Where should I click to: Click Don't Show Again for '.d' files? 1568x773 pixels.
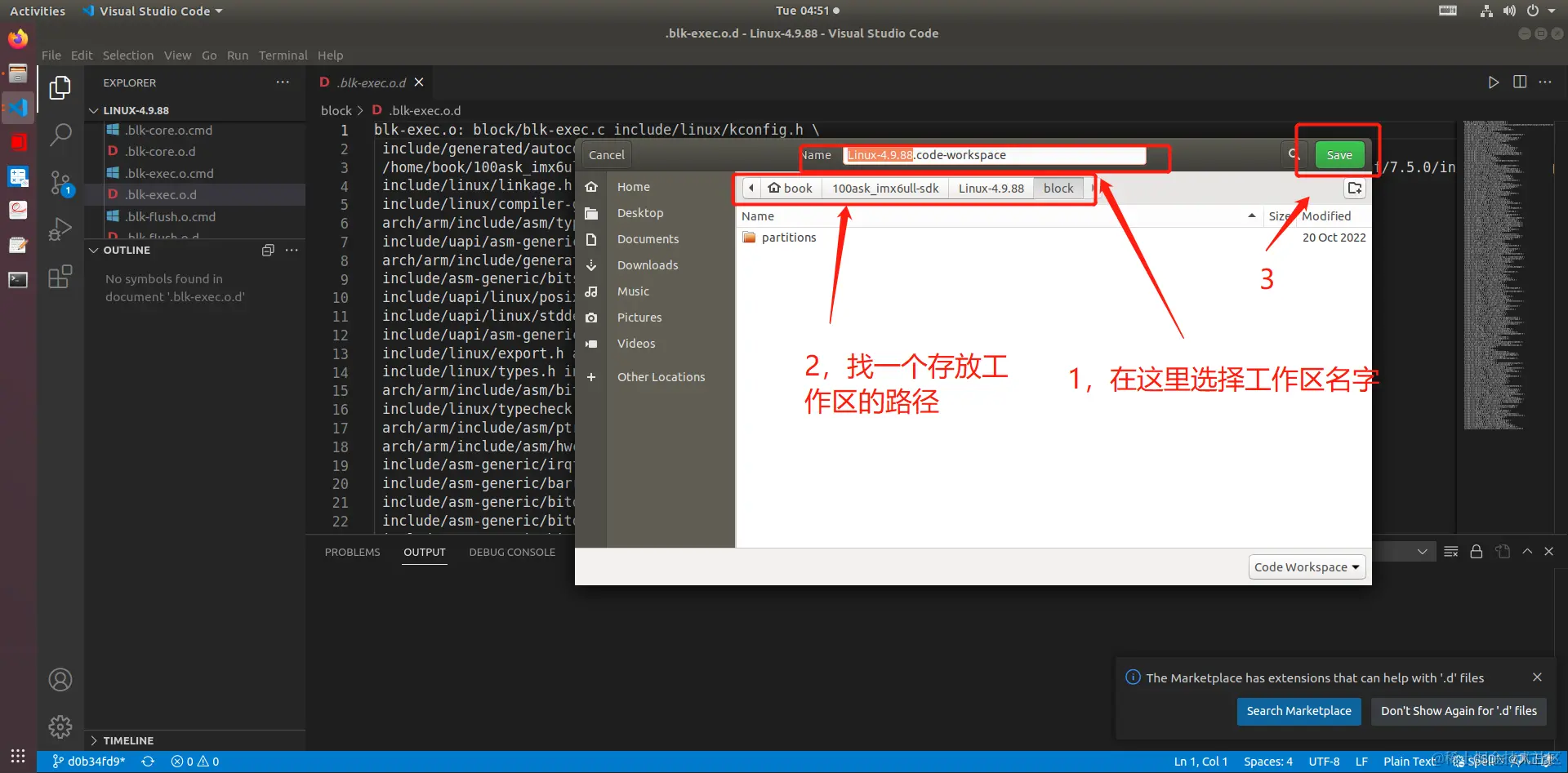click(x=1459, y=711)
